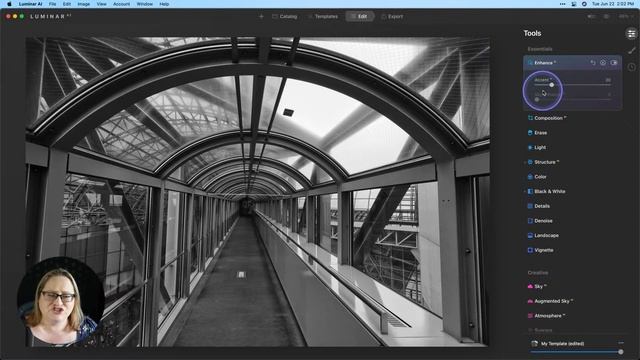The image size is (640, 360).
Task: Open the Local Masking brush panel icon
Action: coord(631,51)
